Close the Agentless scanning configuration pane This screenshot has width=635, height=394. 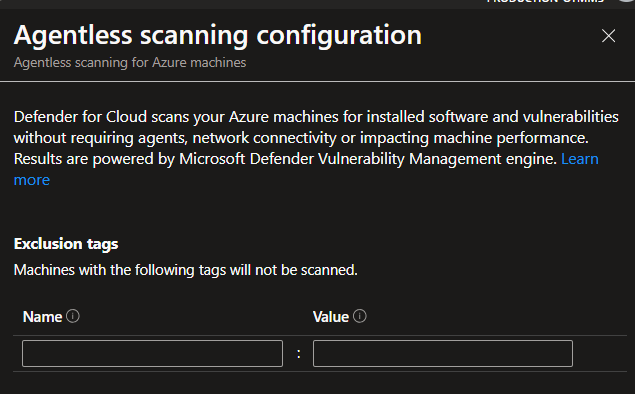point(608,36)
